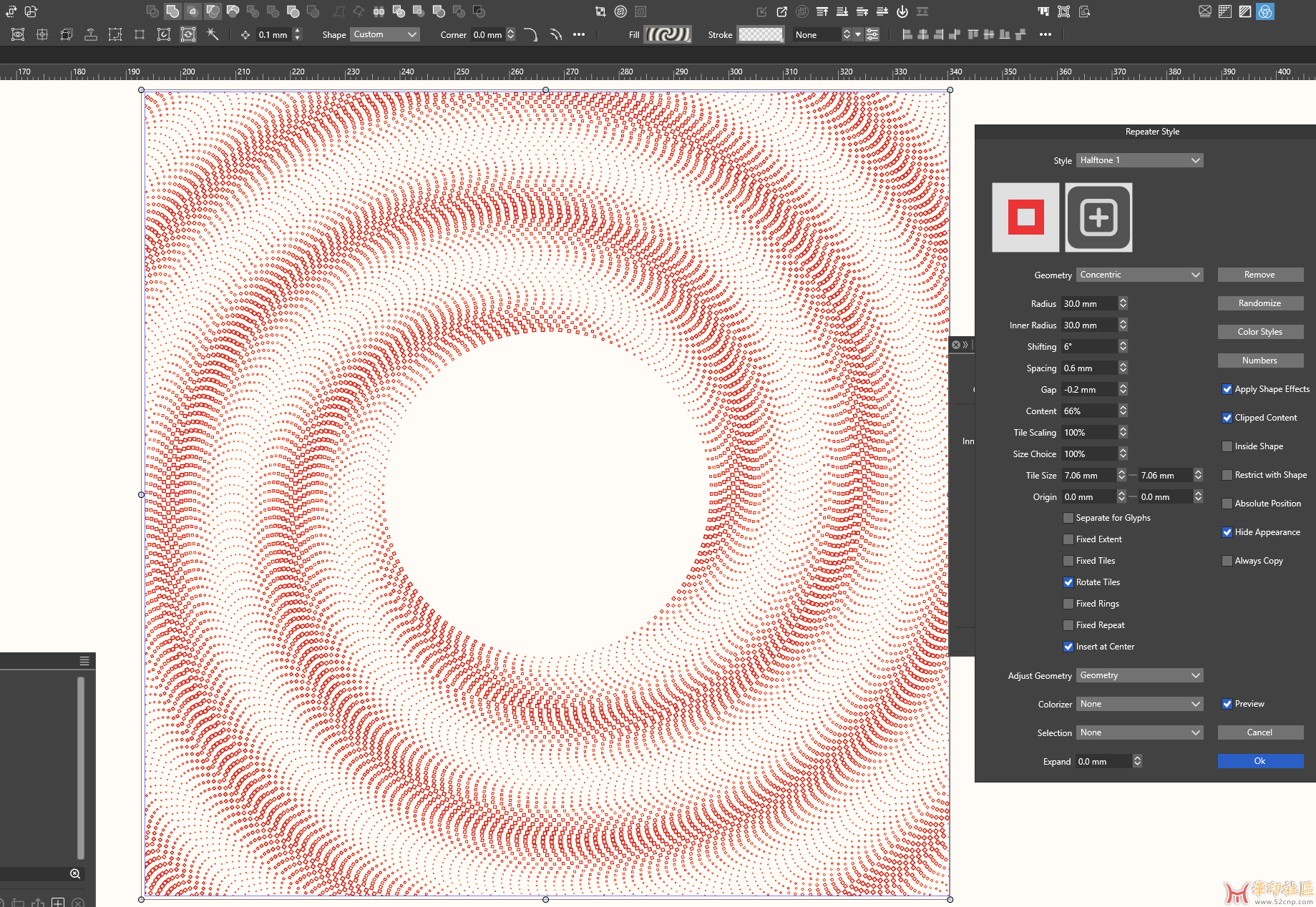
Task: Click the bring to front stacking icon
Action: [822, 11]
